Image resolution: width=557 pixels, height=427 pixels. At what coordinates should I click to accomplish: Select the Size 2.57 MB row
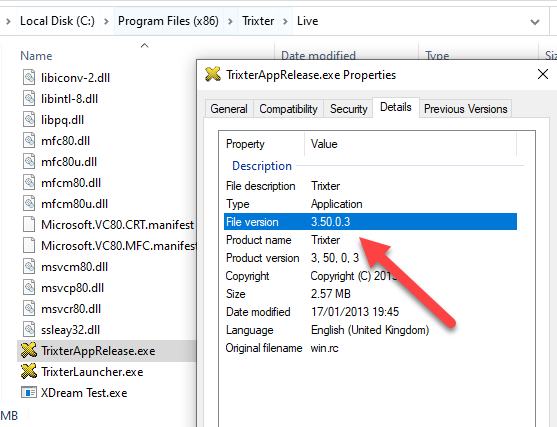point(371,294)
